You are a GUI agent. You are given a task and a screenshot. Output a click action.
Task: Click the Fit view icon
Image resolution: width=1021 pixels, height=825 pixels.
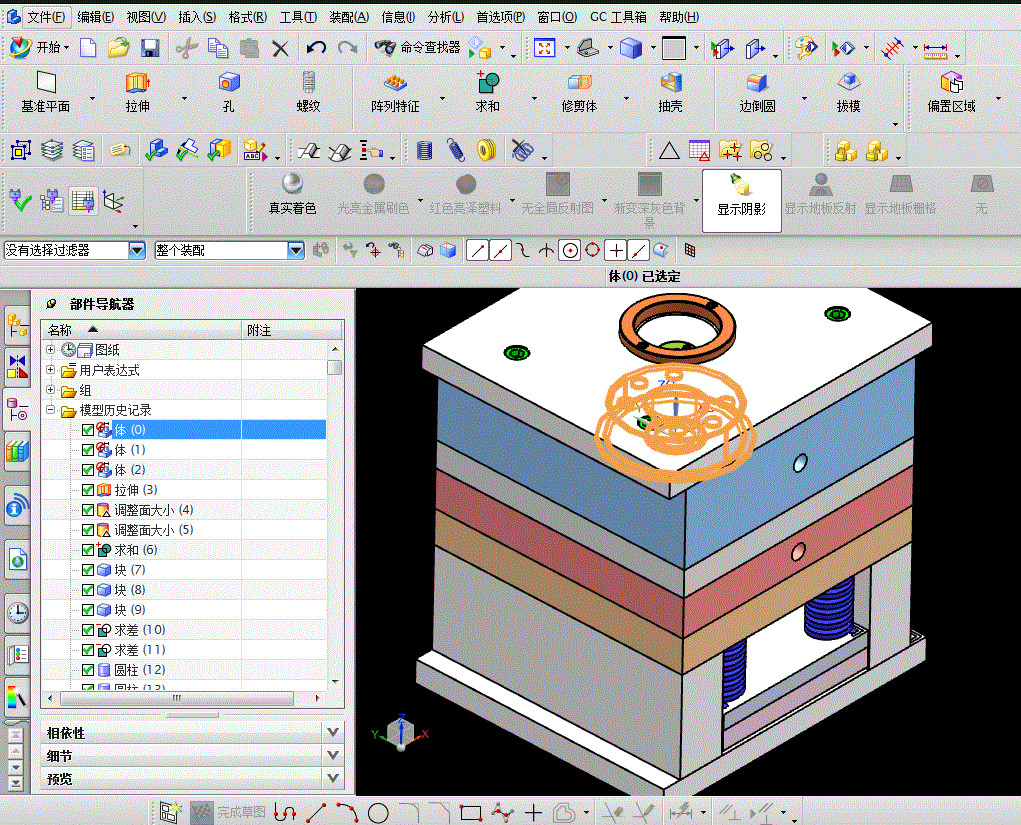pyautogui.click(x=544, y=48)
